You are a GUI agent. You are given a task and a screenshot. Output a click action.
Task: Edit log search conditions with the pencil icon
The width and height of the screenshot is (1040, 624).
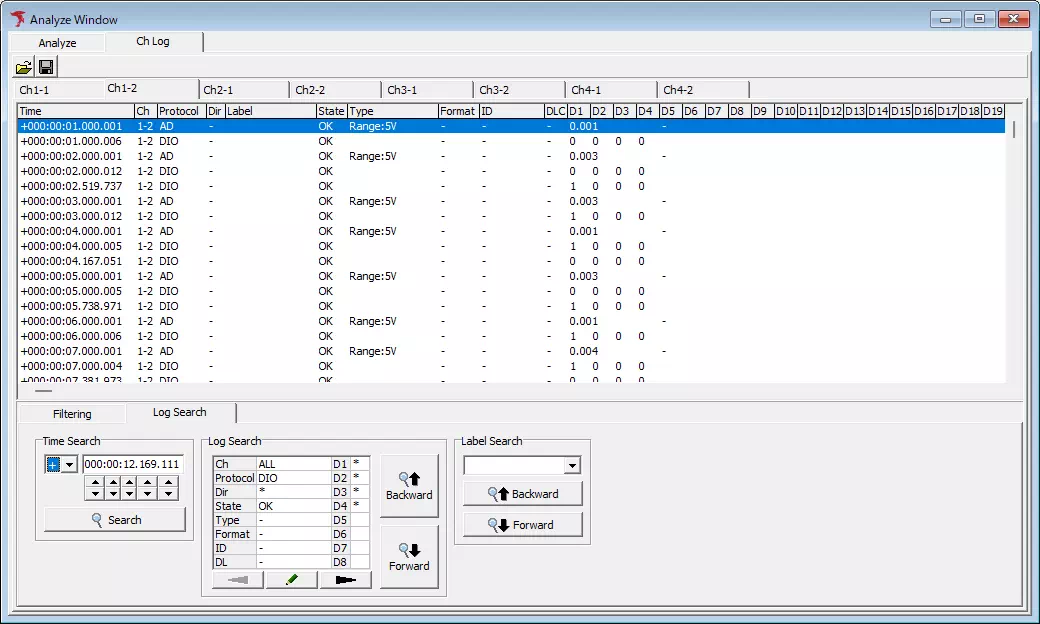click(x=290, y=580)
